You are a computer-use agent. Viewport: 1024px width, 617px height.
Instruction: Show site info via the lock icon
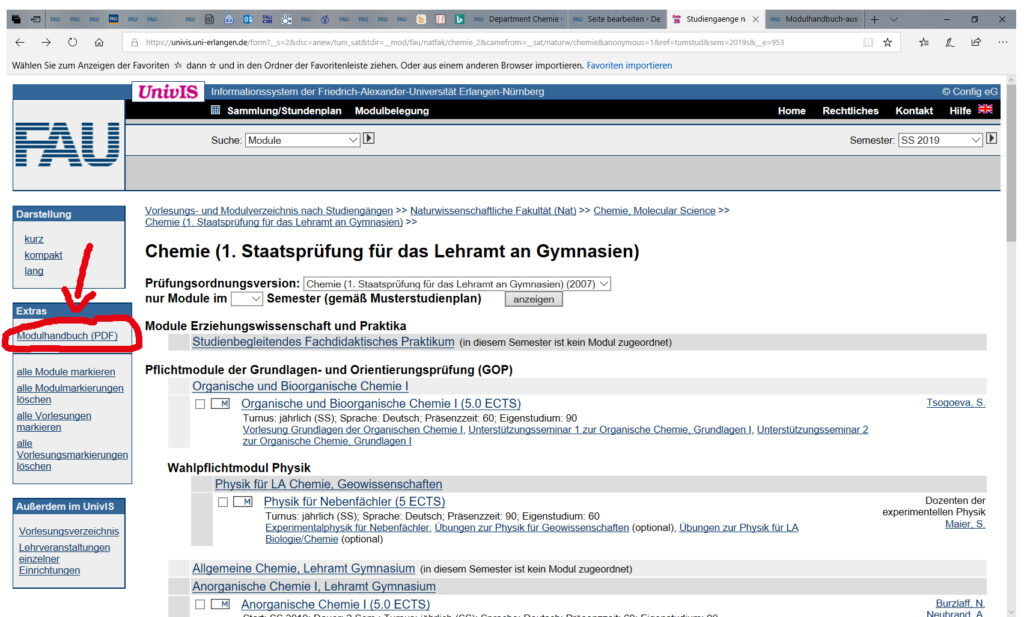(135, 42)
